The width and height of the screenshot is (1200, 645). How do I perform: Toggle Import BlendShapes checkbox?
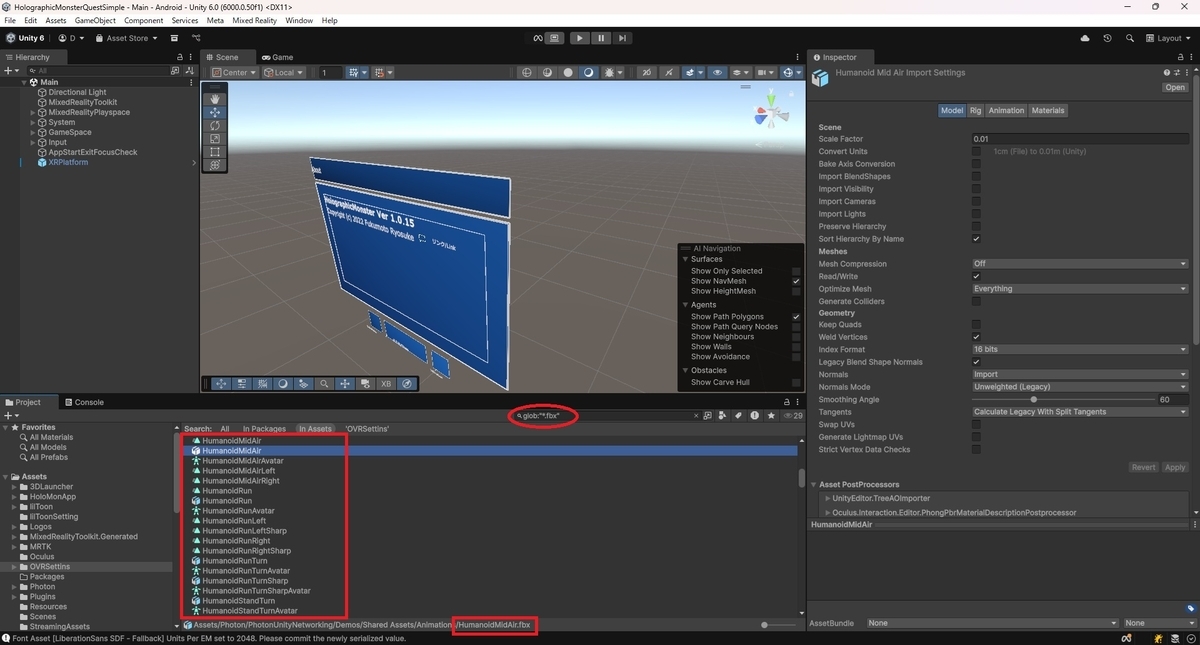976,177
